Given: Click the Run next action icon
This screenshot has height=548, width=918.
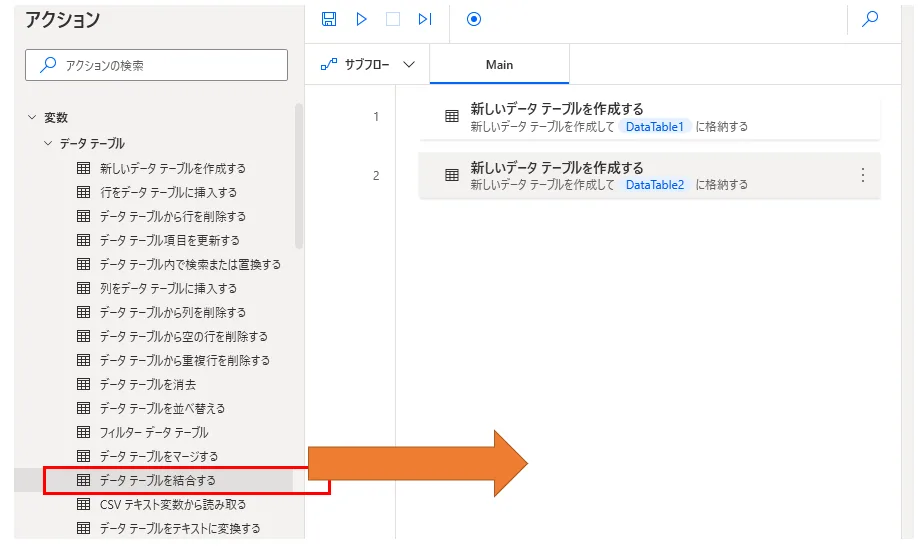Looking at the screenshot, I should 425,19.
